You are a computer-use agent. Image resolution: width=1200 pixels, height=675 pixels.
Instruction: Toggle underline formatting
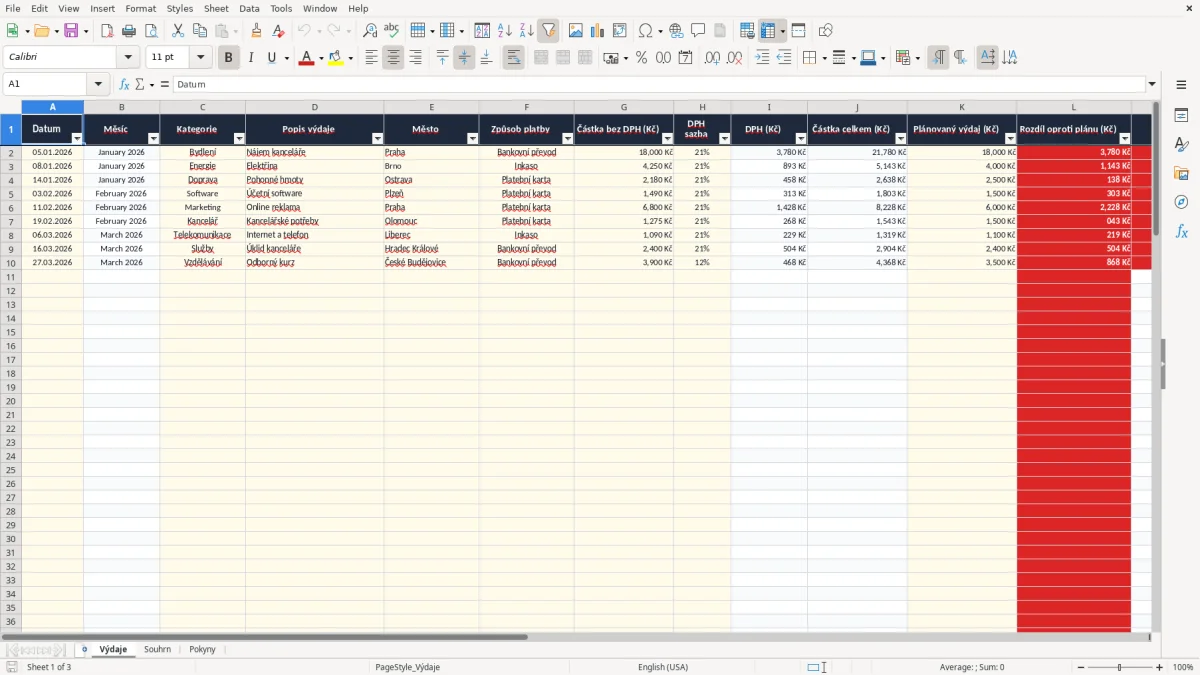(x=271, y=58)
